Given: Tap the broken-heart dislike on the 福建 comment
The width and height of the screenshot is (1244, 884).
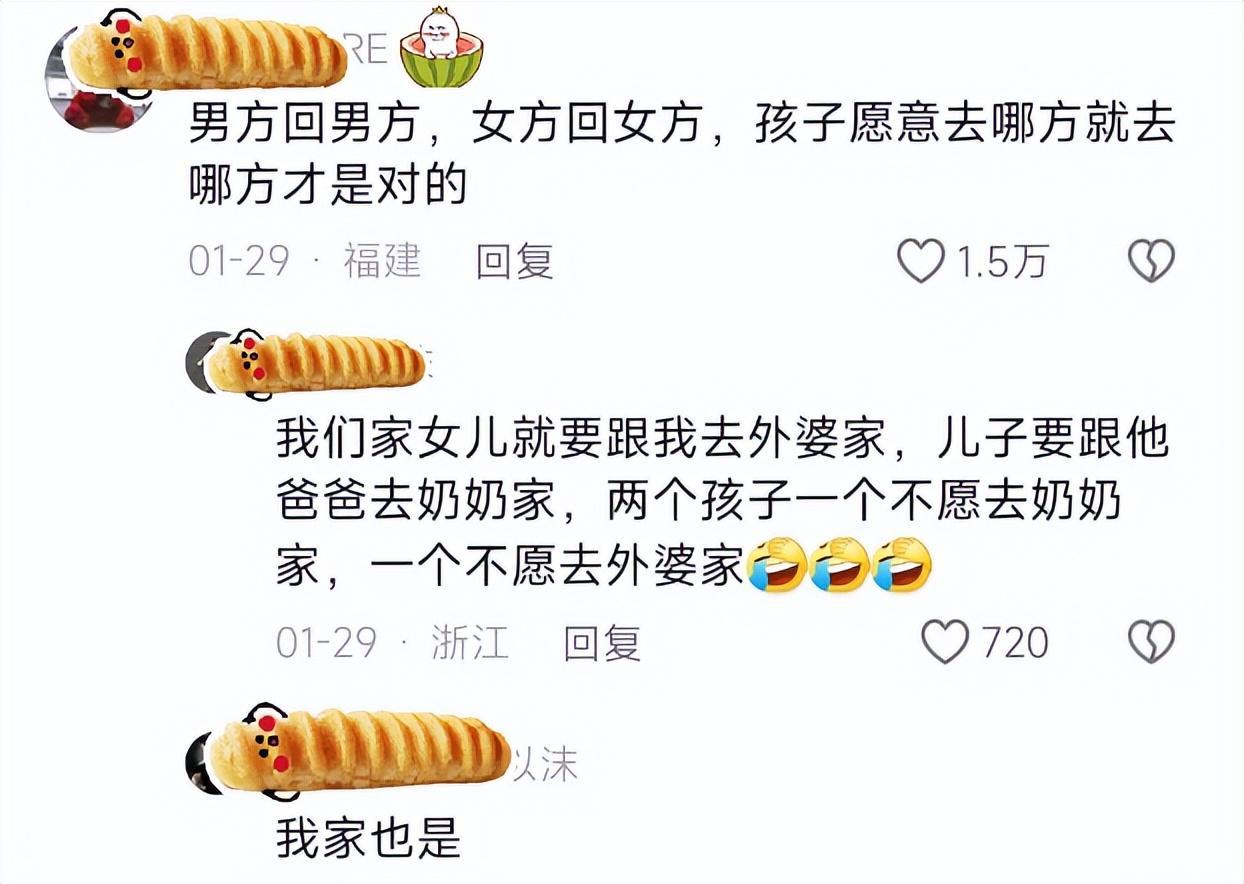Looking at the screenshot, I should (1151, 262).
